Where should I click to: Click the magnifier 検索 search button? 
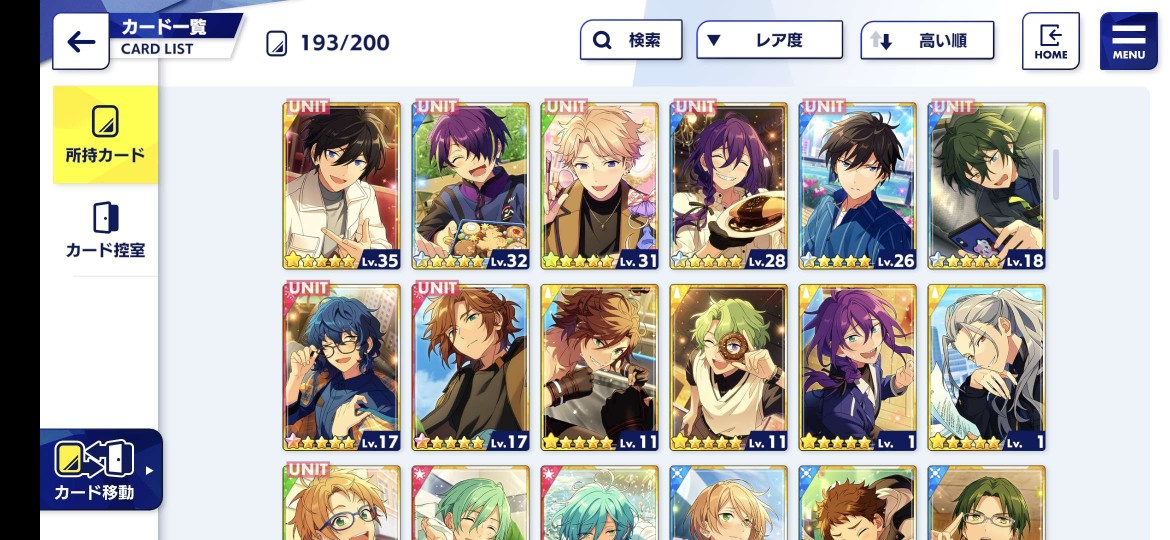click(x=631, y=40)
